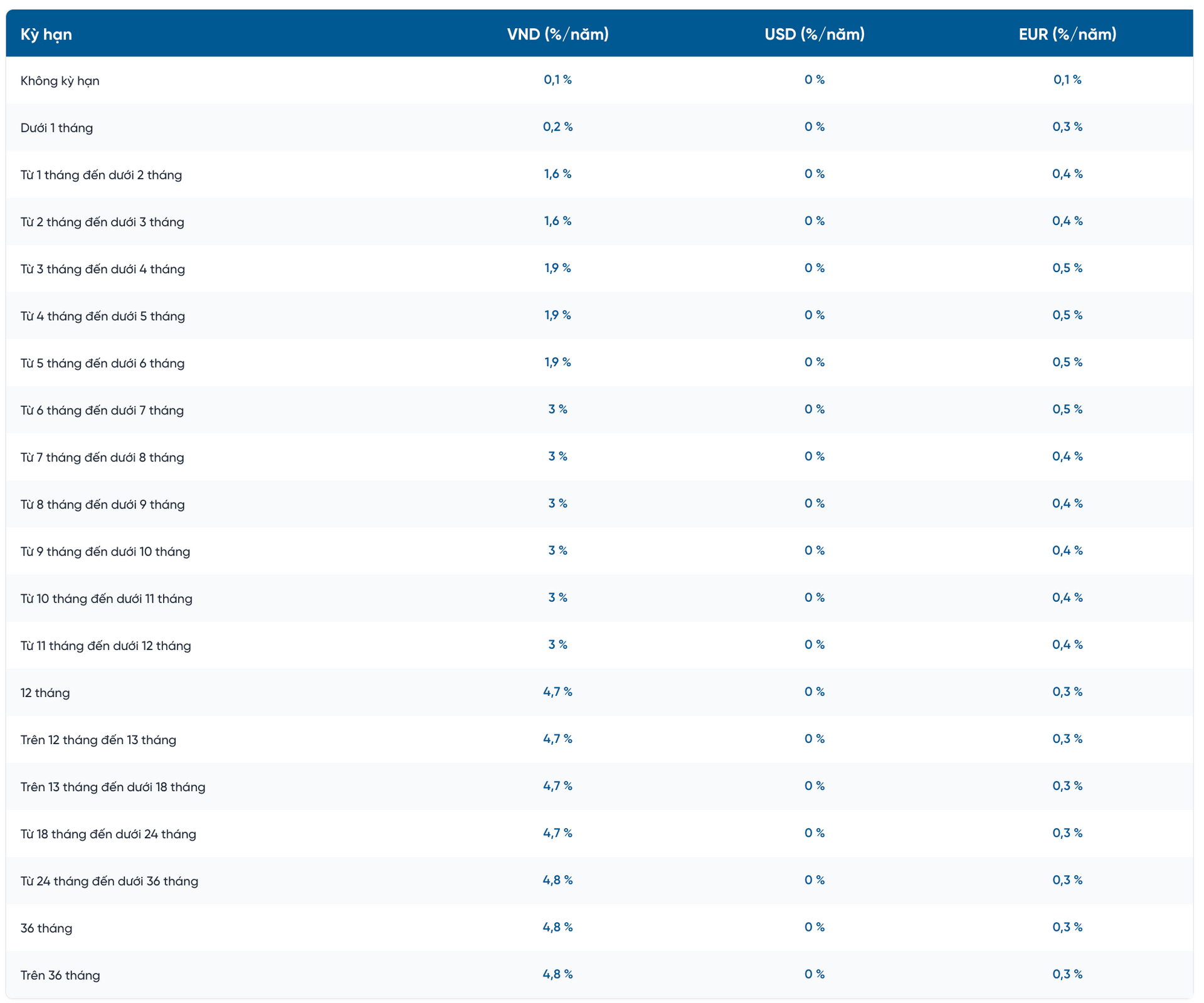Select the 36 tháng row label
1204x1003 pixels.
tap(46, 928)
